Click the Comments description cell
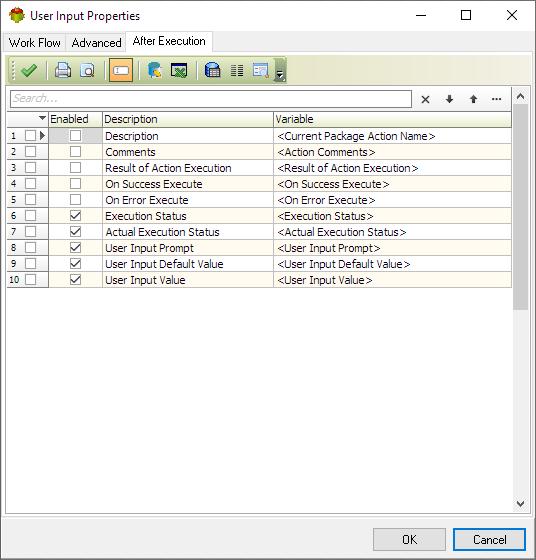Image resolution: width=536 pixels, height=560 pixels. [x=188, y=152]
